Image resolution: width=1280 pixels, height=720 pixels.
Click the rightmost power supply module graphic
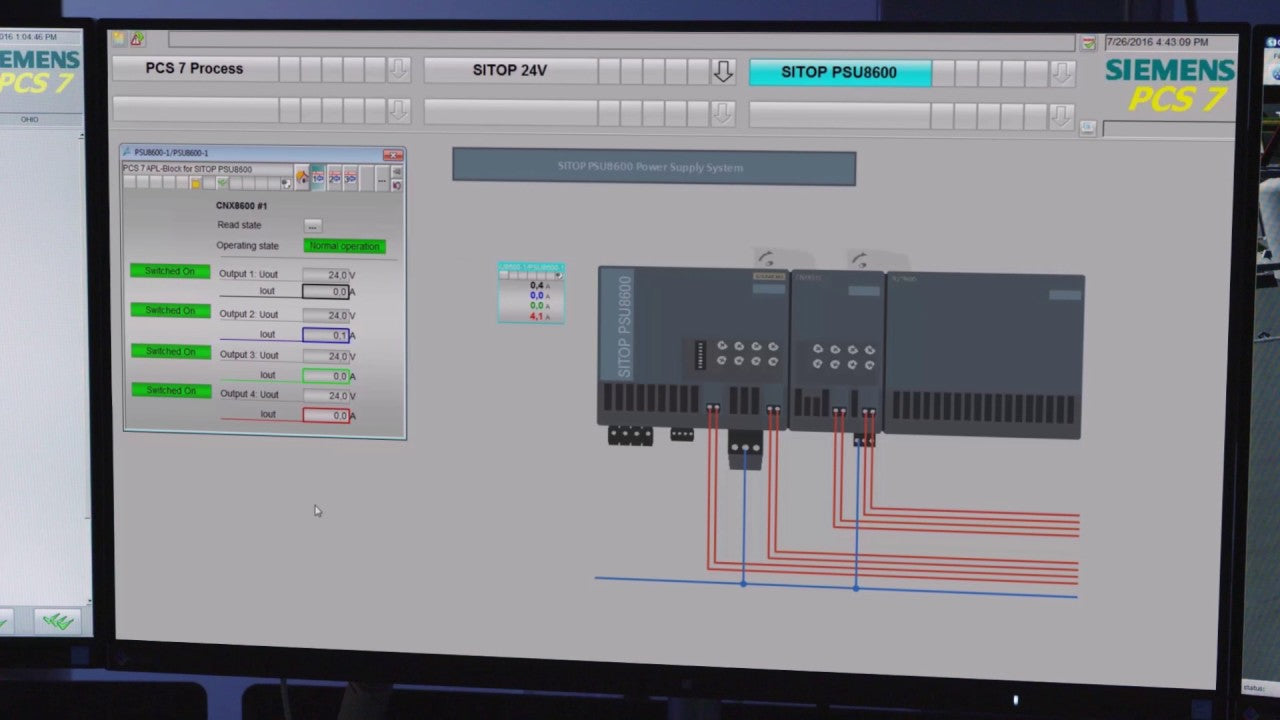point(984,355)
